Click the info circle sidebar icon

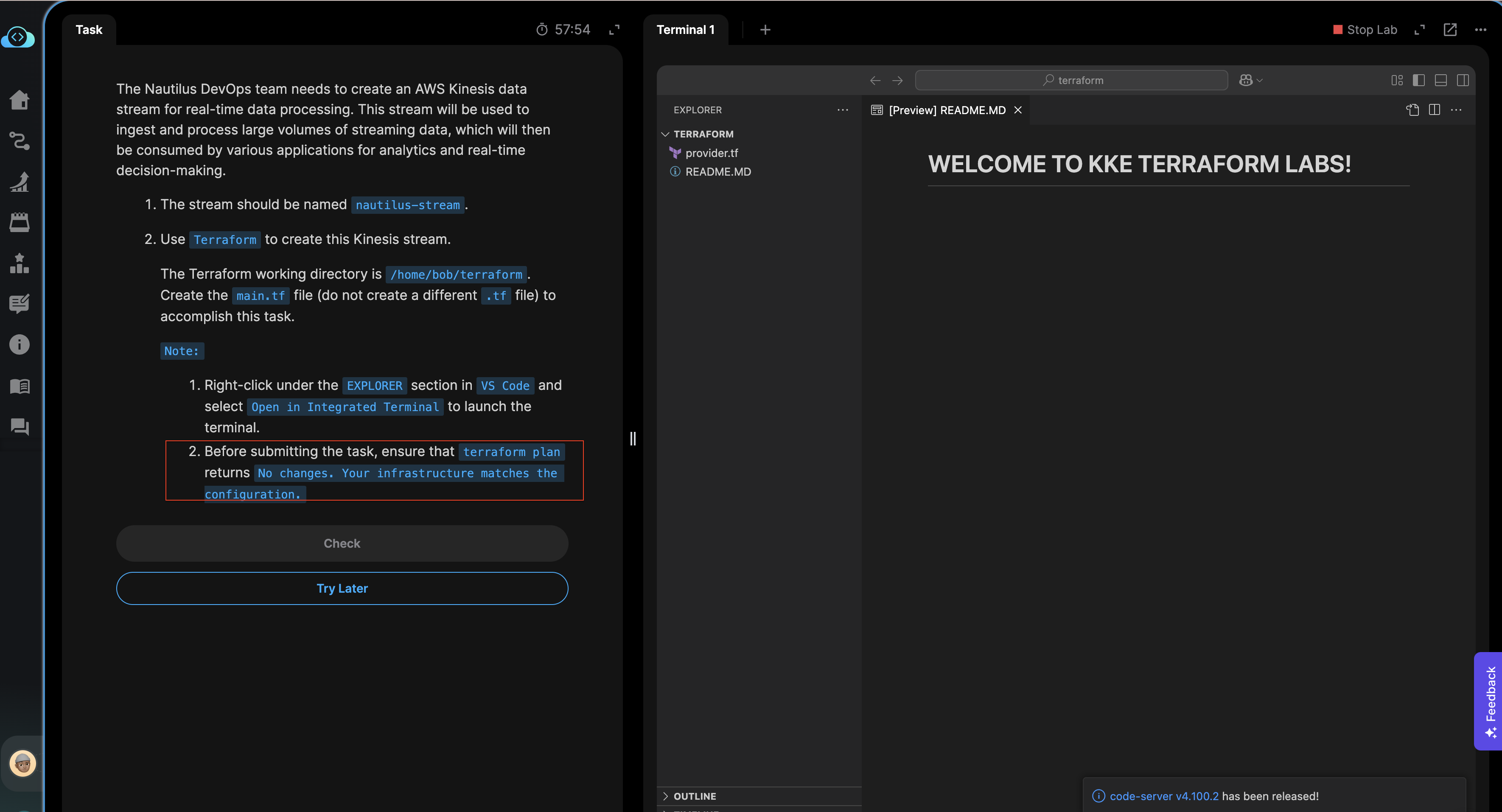[19, 344]
